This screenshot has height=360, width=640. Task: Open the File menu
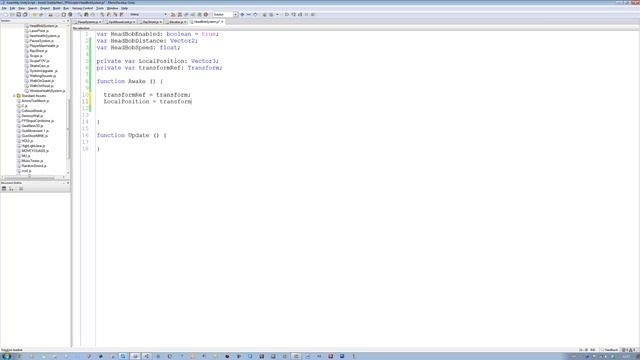tap(4, 8)
